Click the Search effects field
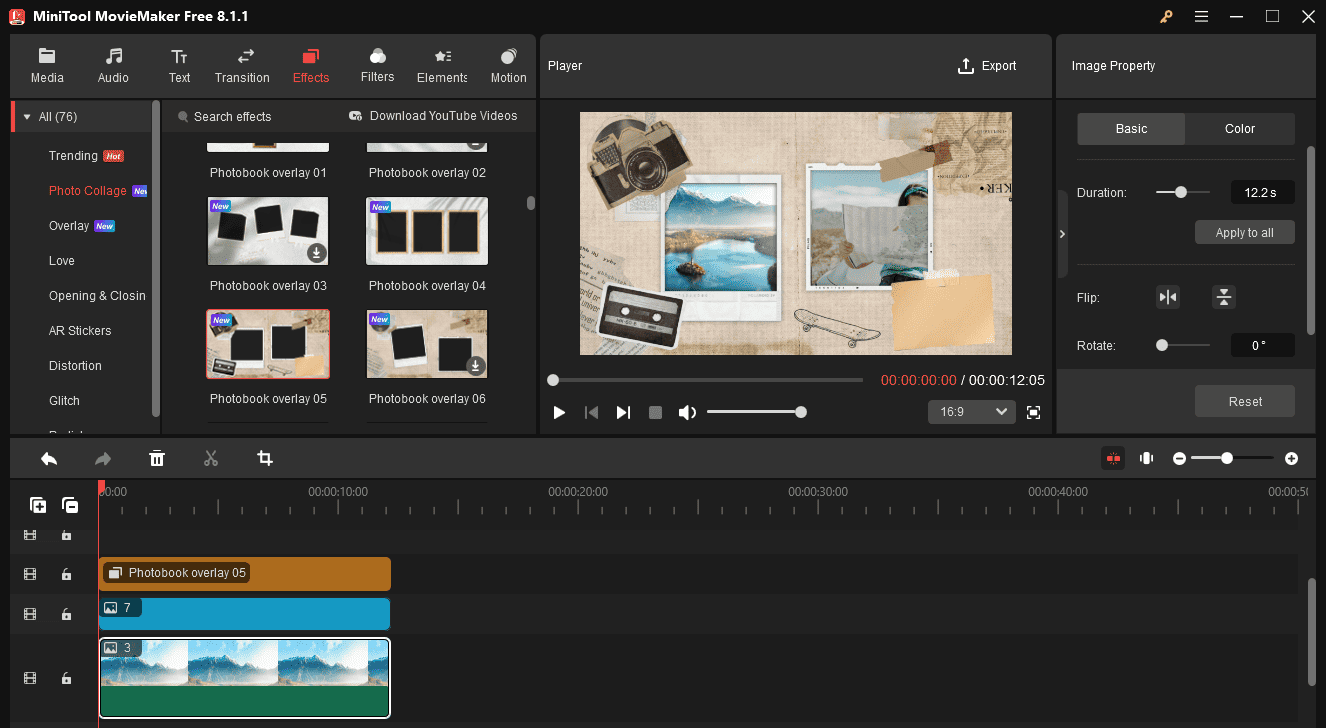The height and width of the screenshot is (728, 1326). tap(232, 117)
